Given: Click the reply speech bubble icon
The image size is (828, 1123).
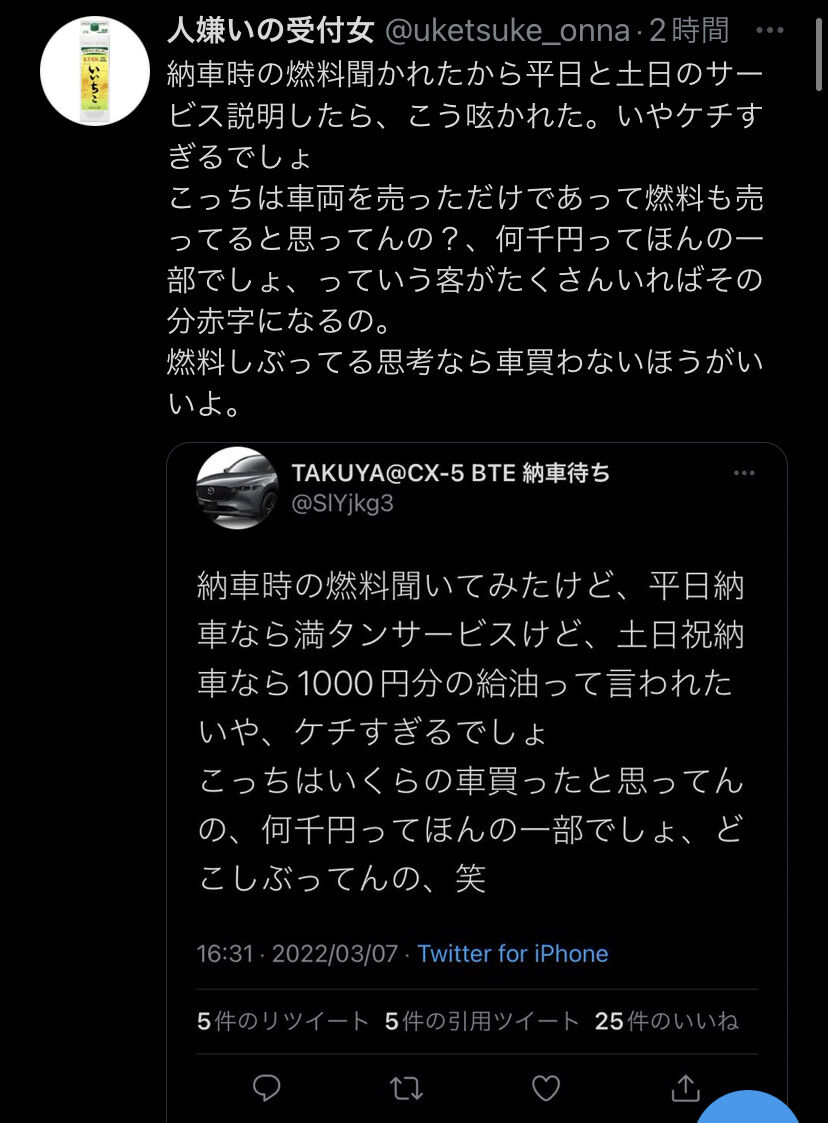Looking at the screenshot, I should pyautogui.click(x=266, y=1087).
